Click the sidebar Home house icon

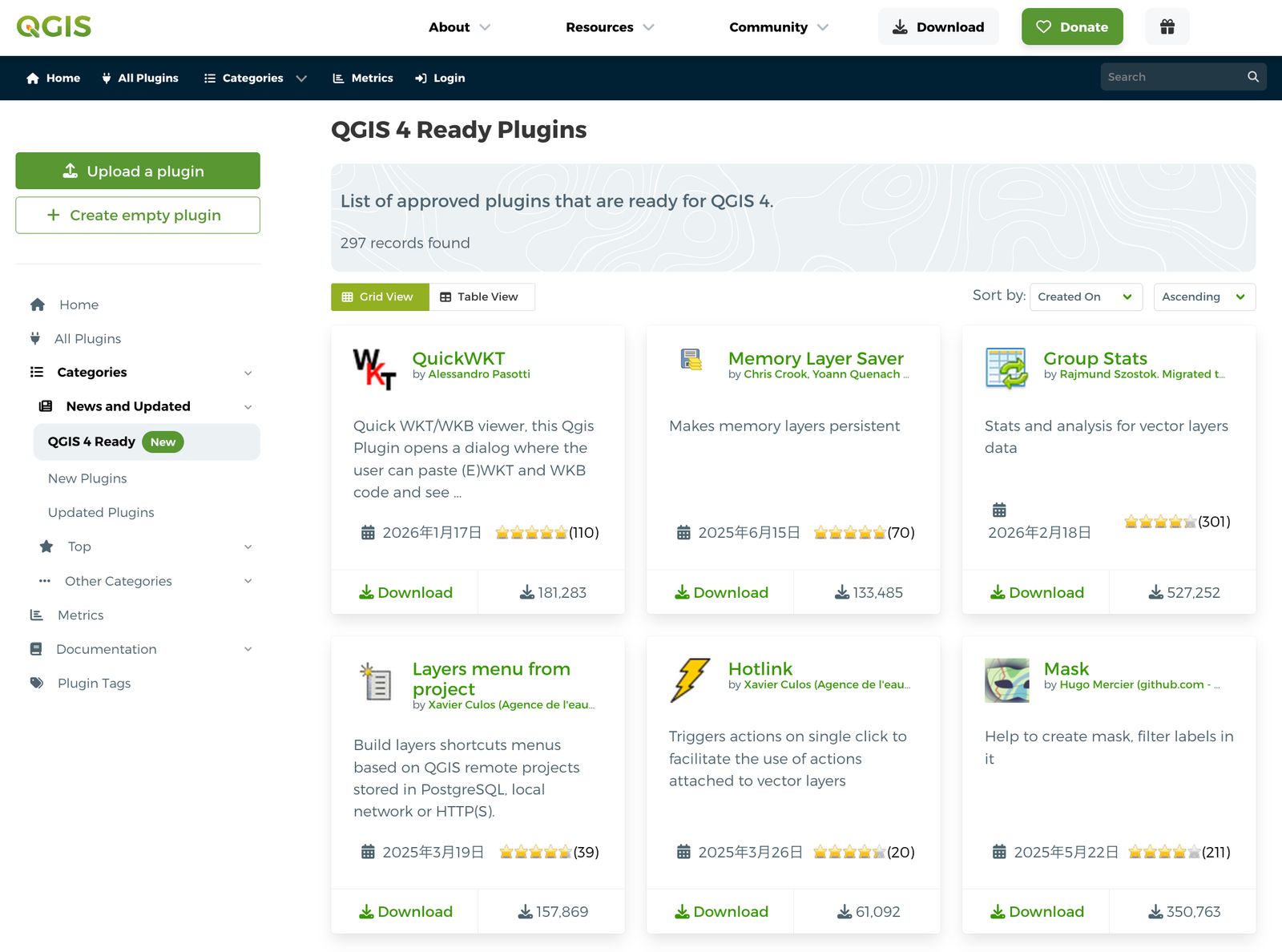click(x=37, y=305)
